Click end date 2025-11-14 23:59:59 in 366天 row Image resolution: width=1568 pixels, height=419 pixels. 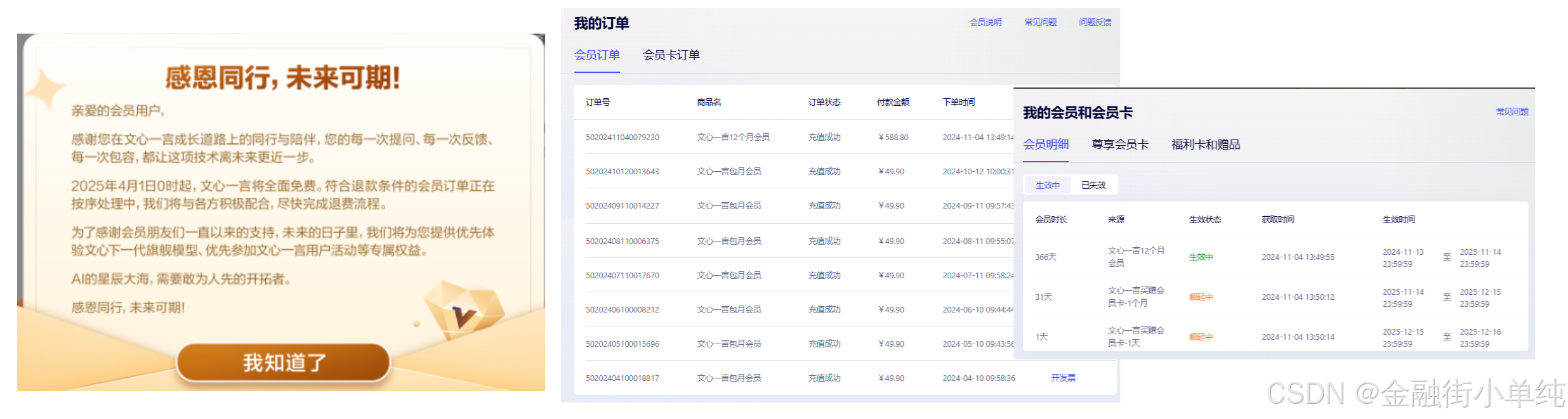[x=1480, y=258]
